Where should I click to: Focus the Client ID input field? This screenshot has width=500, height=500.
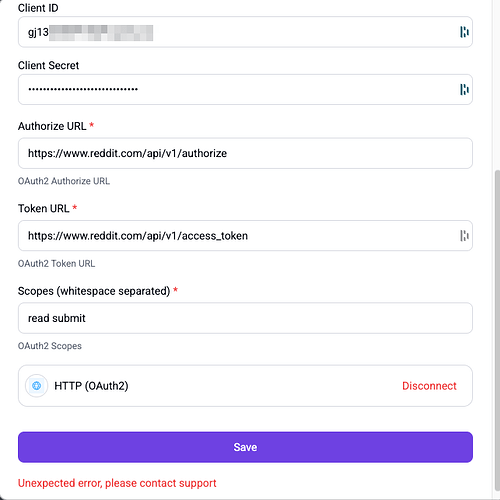(x=245, y=32)
